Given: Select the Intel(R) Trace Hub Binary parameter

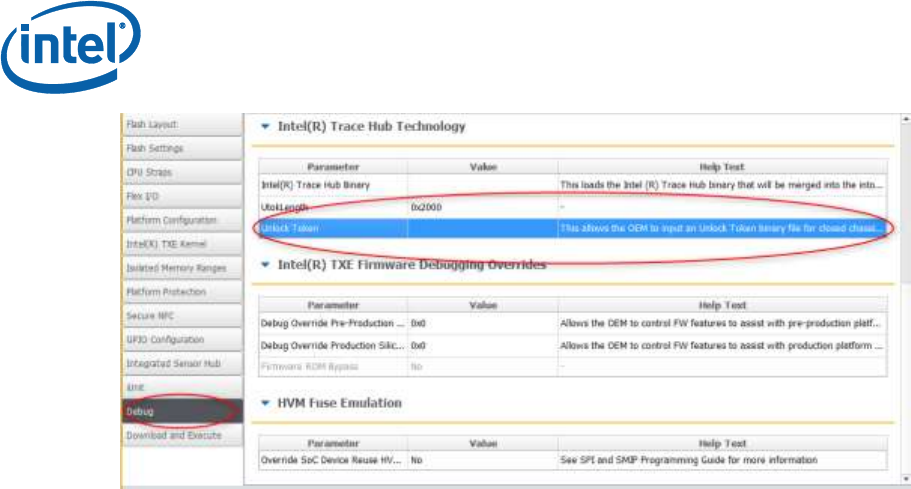Looking at the screenshot, I should 333,185.
